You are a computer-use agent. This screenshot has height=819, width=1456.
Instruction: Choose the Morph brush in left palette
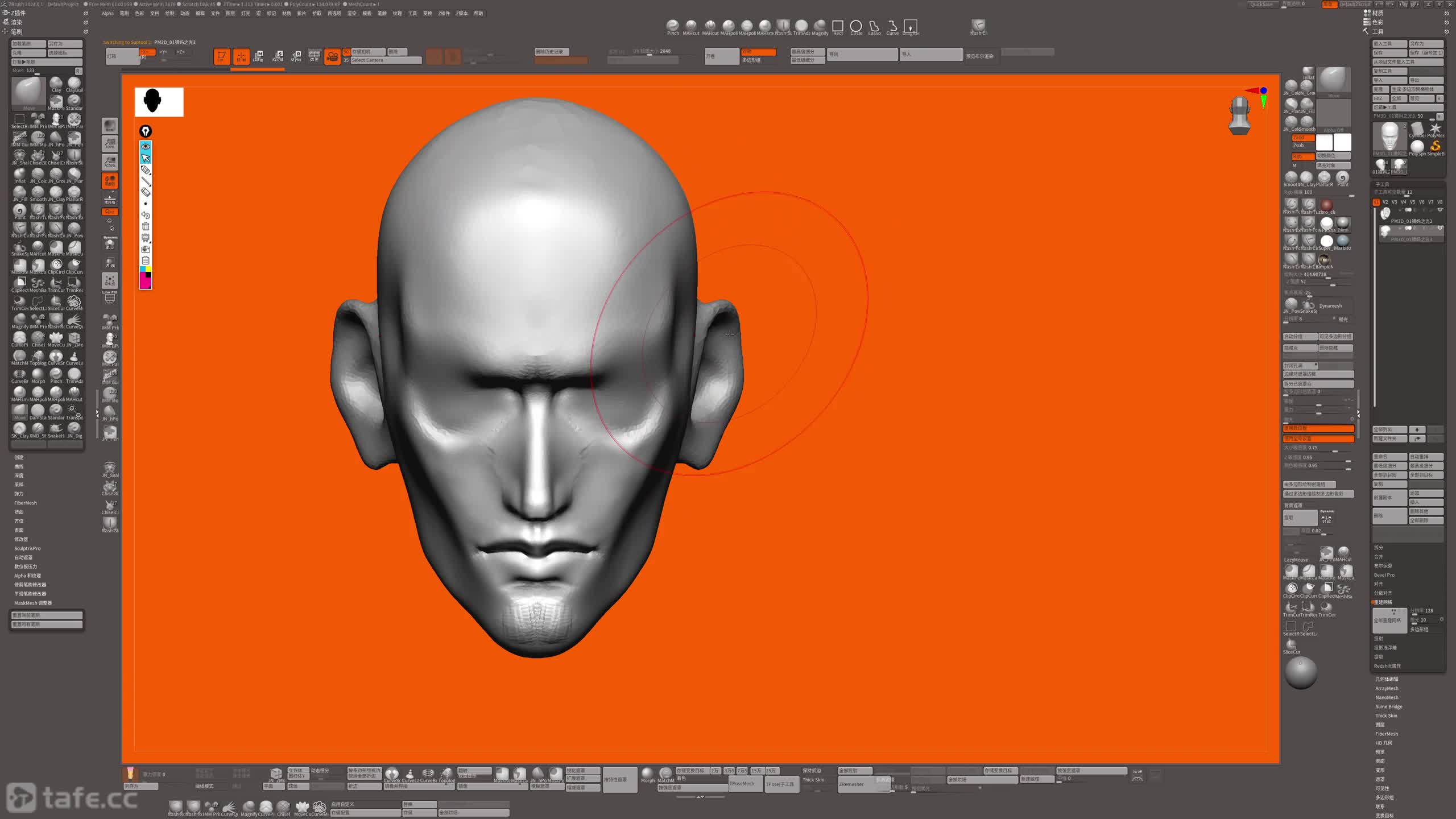point(38,375)
